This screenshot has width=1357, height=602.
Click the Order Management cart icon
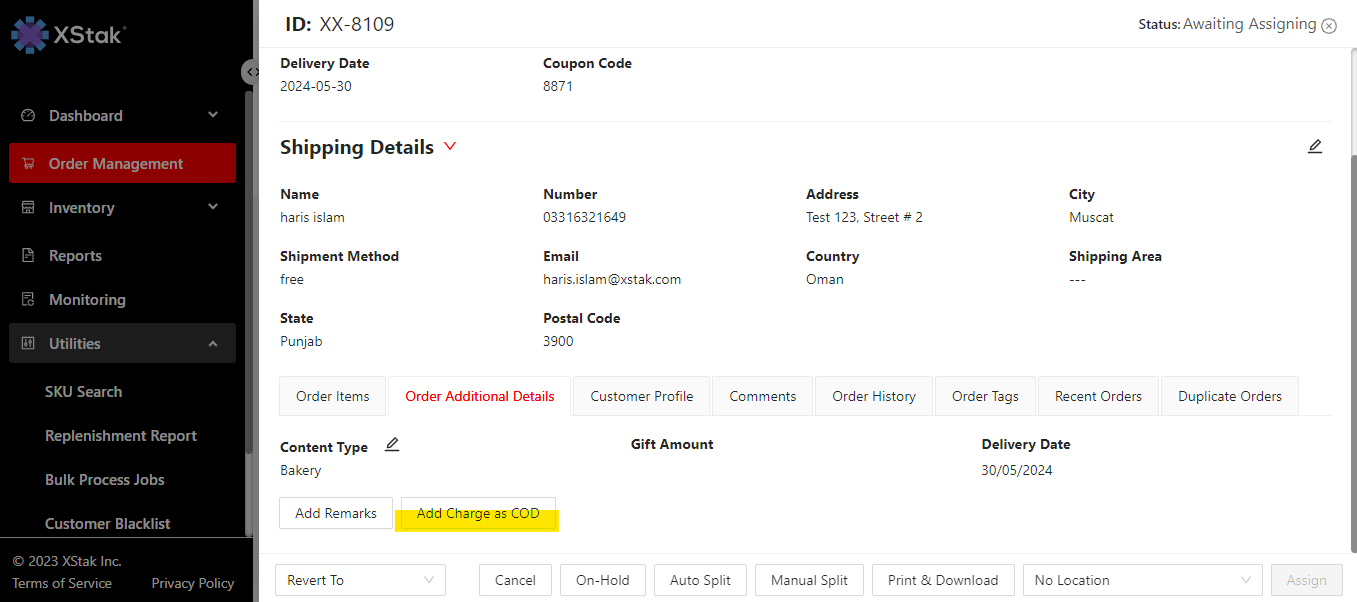(28, 164)
